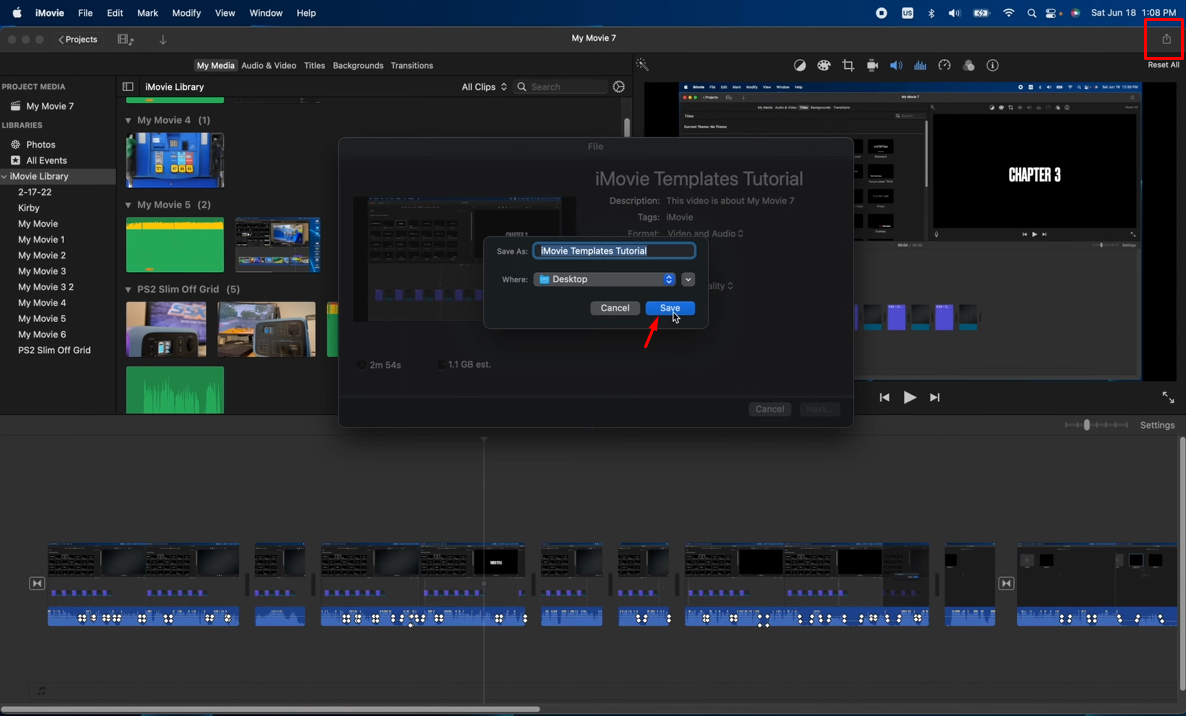
Task: Click the Reset All button
Action: pos(1163,65)
